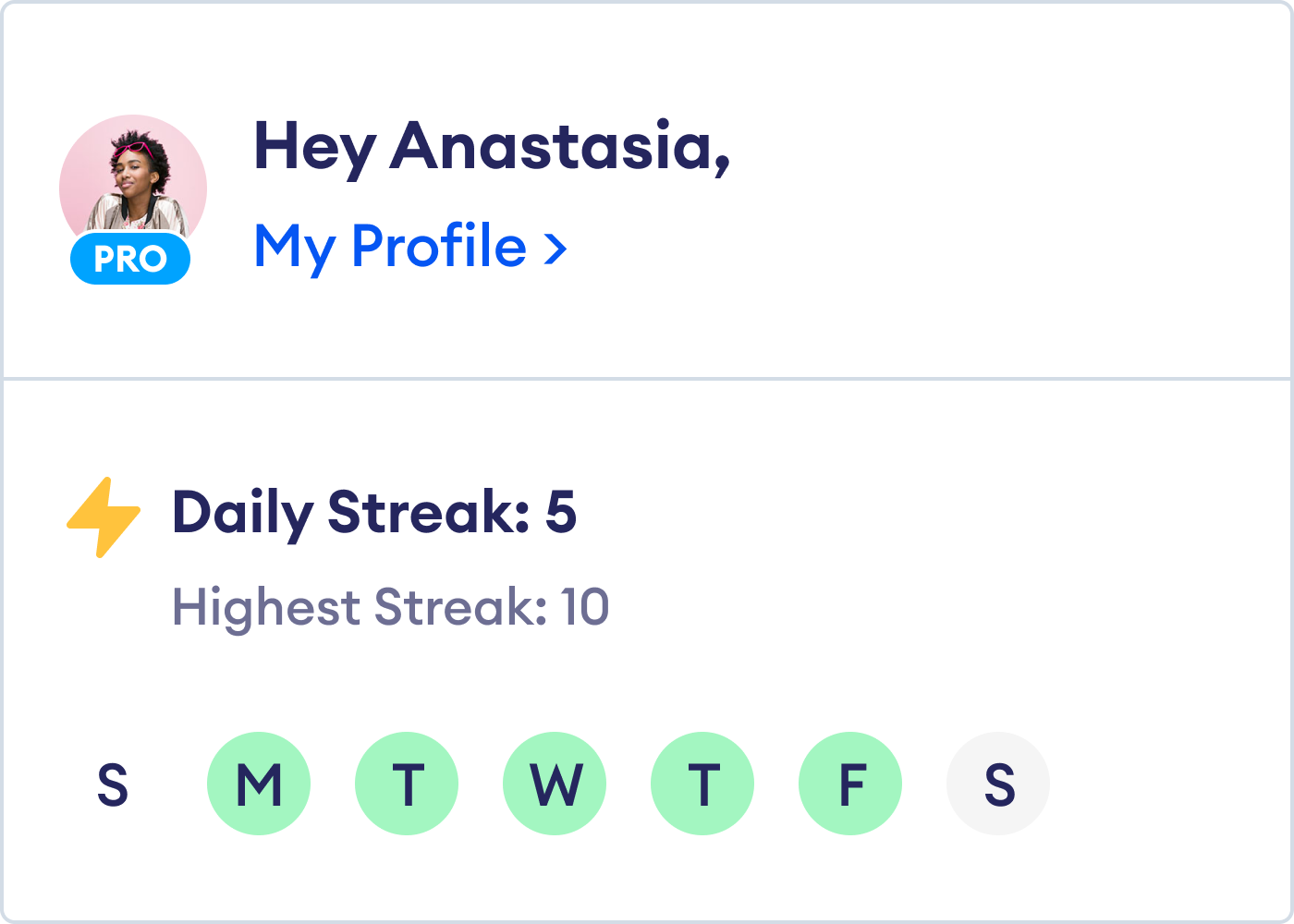
Task: Click the current streak count number 5
Action: click(x=560, y=512)
